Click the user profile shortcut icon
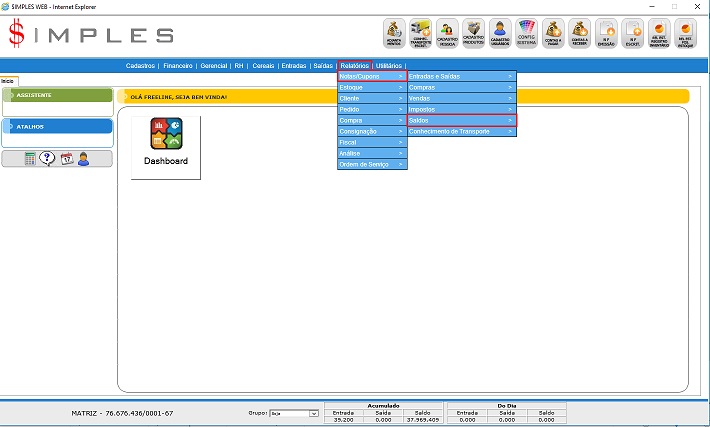The image size is (710, 427). [83, 158]
